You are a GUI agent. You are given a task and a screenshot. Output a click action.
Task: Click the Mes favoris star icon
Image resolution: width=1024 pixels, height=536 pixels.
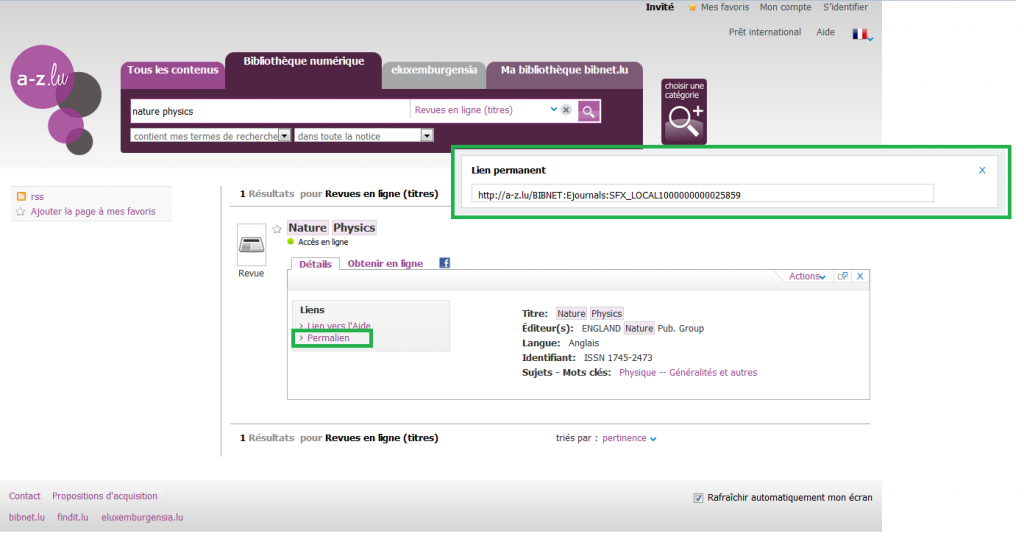pyautogui.click(x=692, y=7)
